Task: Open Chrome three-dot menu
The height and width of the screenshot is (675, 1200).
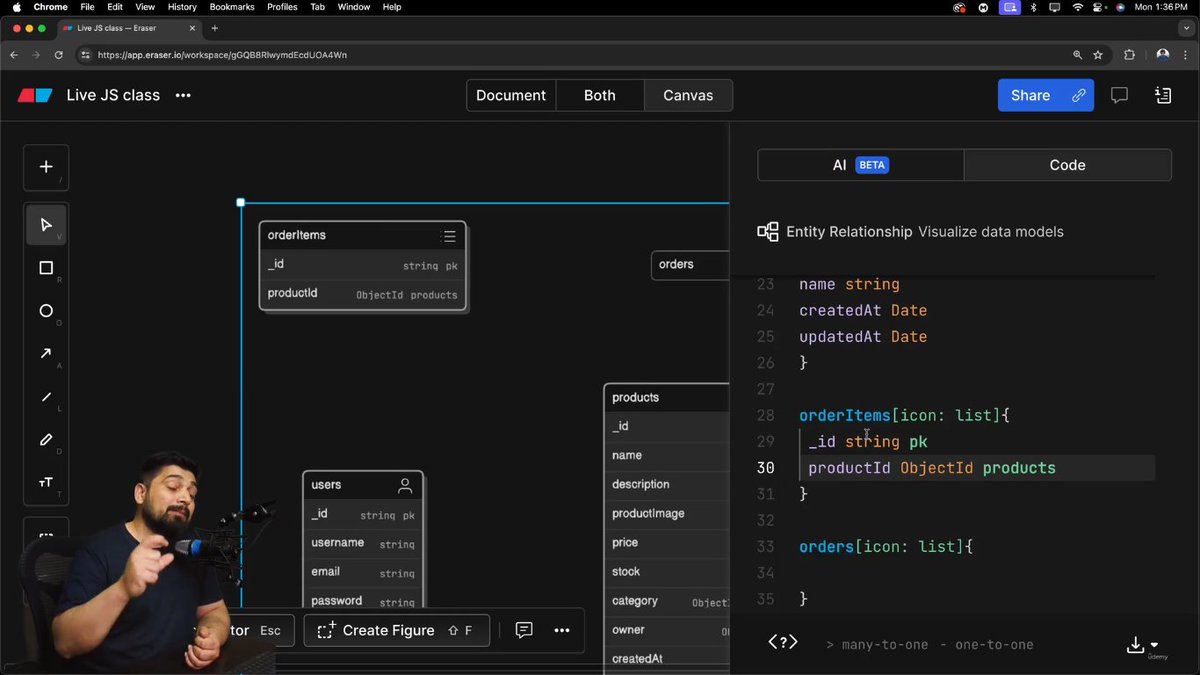Action: pos(1184,55)
